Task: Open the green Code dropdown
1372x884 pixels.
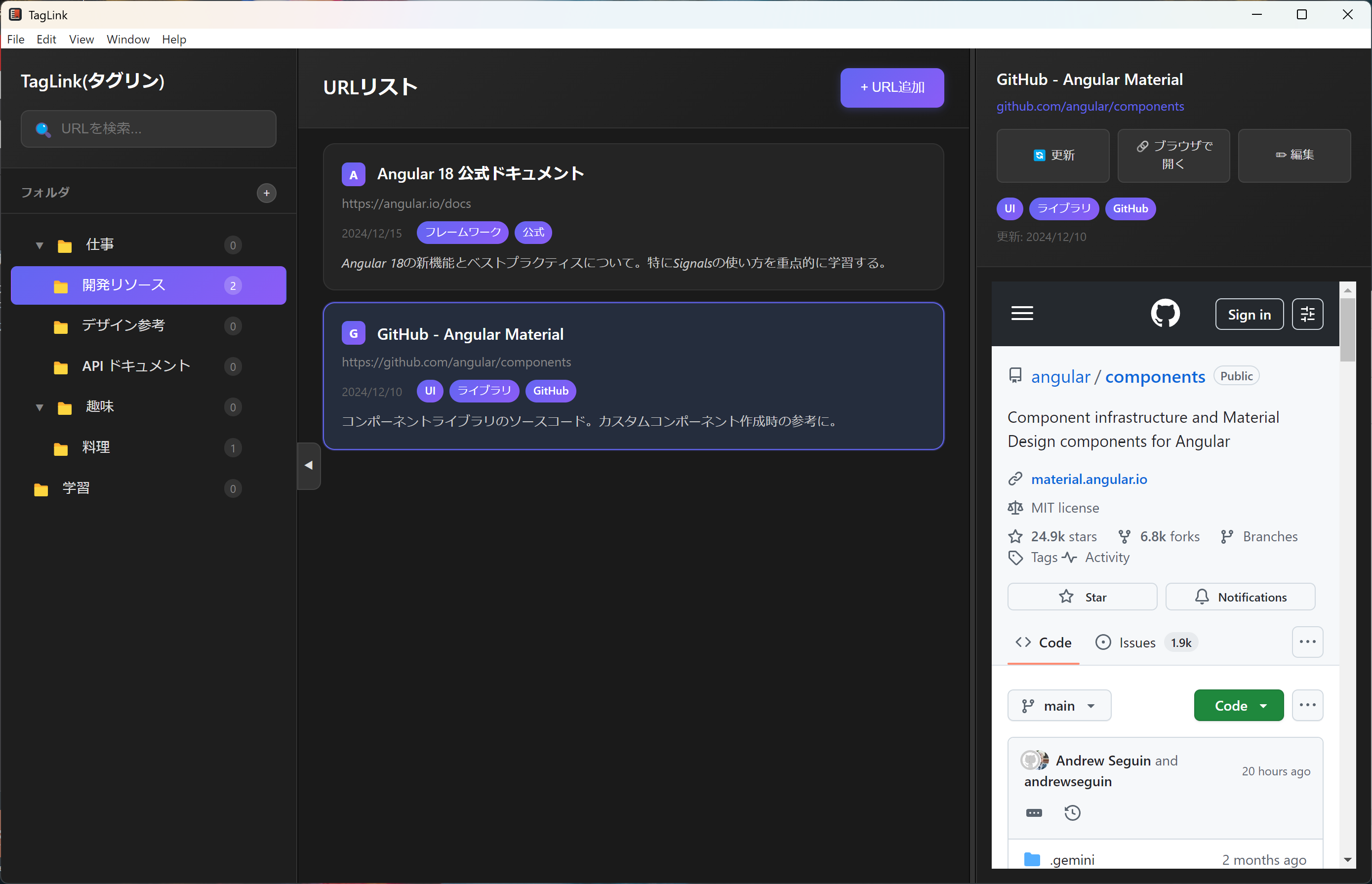Action: [1239, 705]
